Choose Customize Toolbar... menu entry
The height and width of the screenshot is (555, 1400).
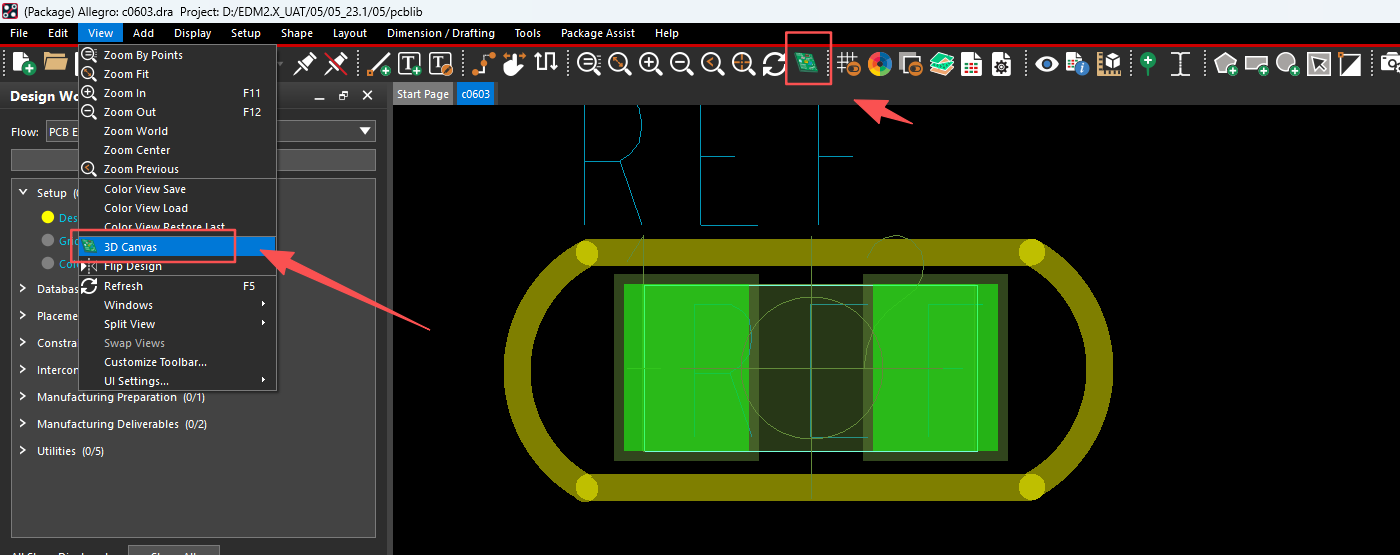pyautogui.click(x=155, y=362)
